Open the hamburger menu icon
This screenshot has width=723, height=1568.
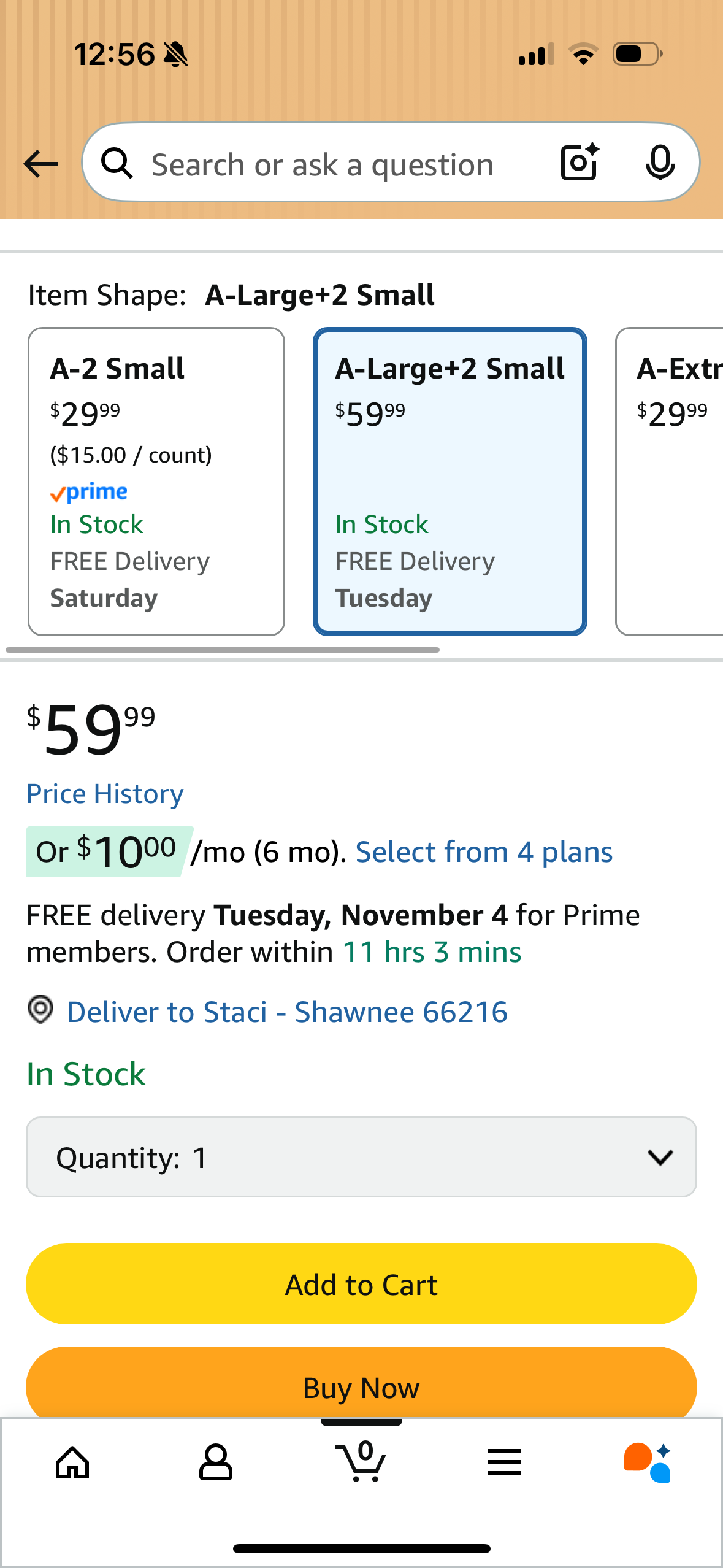(x=505, y=1462)
